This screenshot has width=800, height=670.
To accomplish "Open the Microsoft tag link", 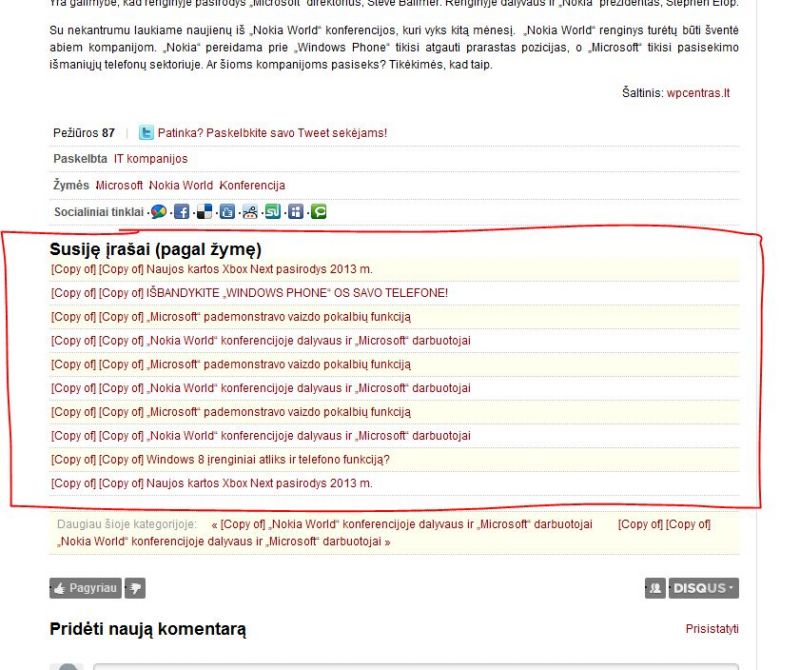I will 119,185.
